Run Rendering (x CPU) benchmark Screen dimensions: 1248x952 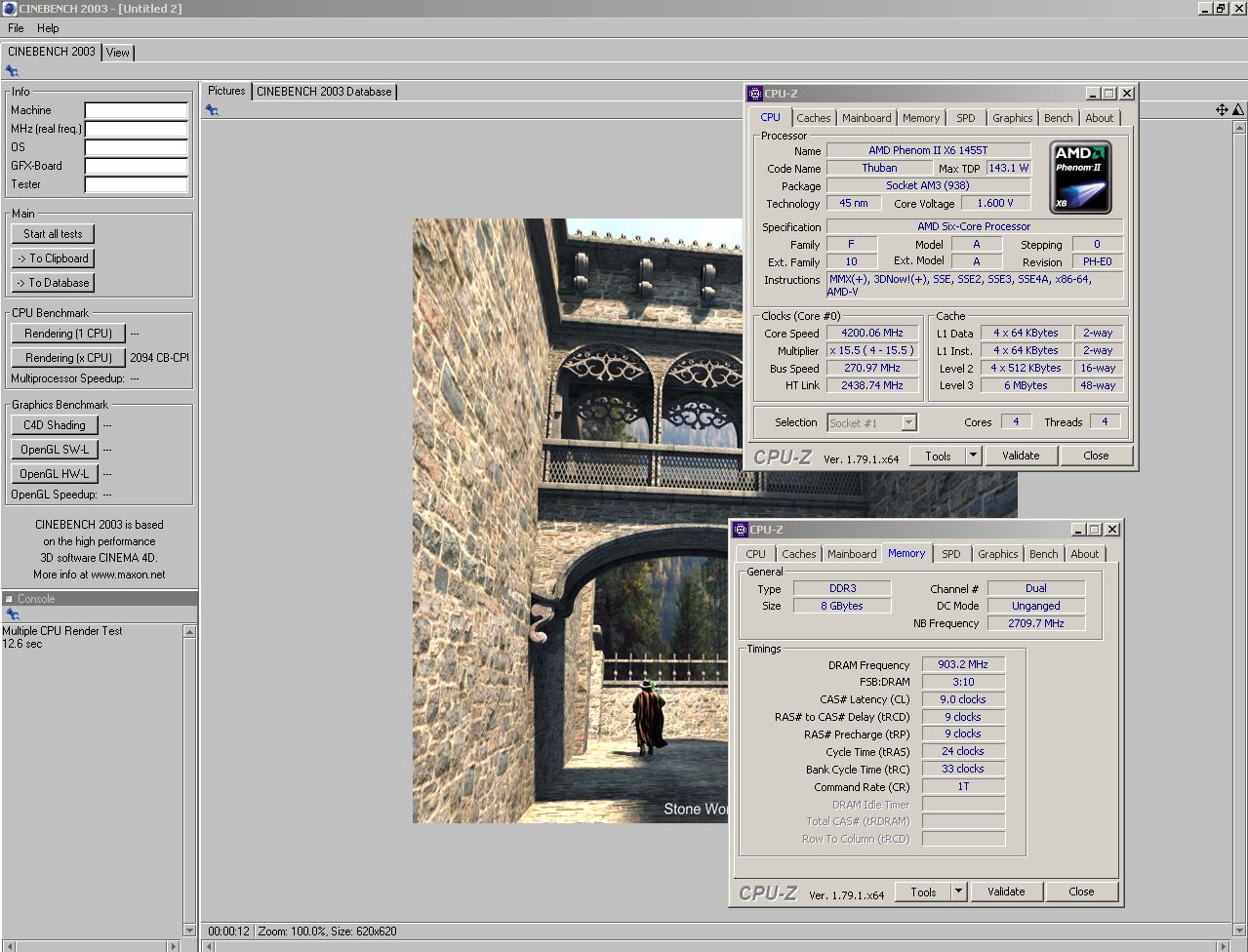[68, 358]
